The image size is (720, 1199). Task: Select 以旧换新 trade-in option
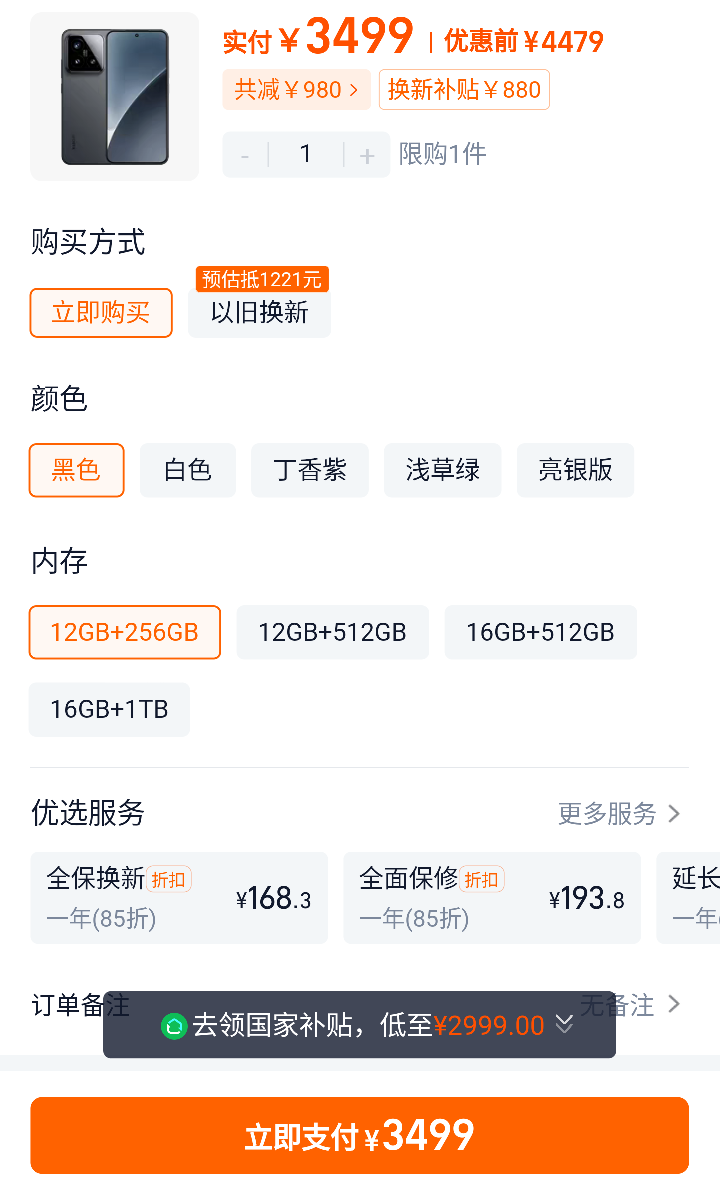(x=259, y=313)
